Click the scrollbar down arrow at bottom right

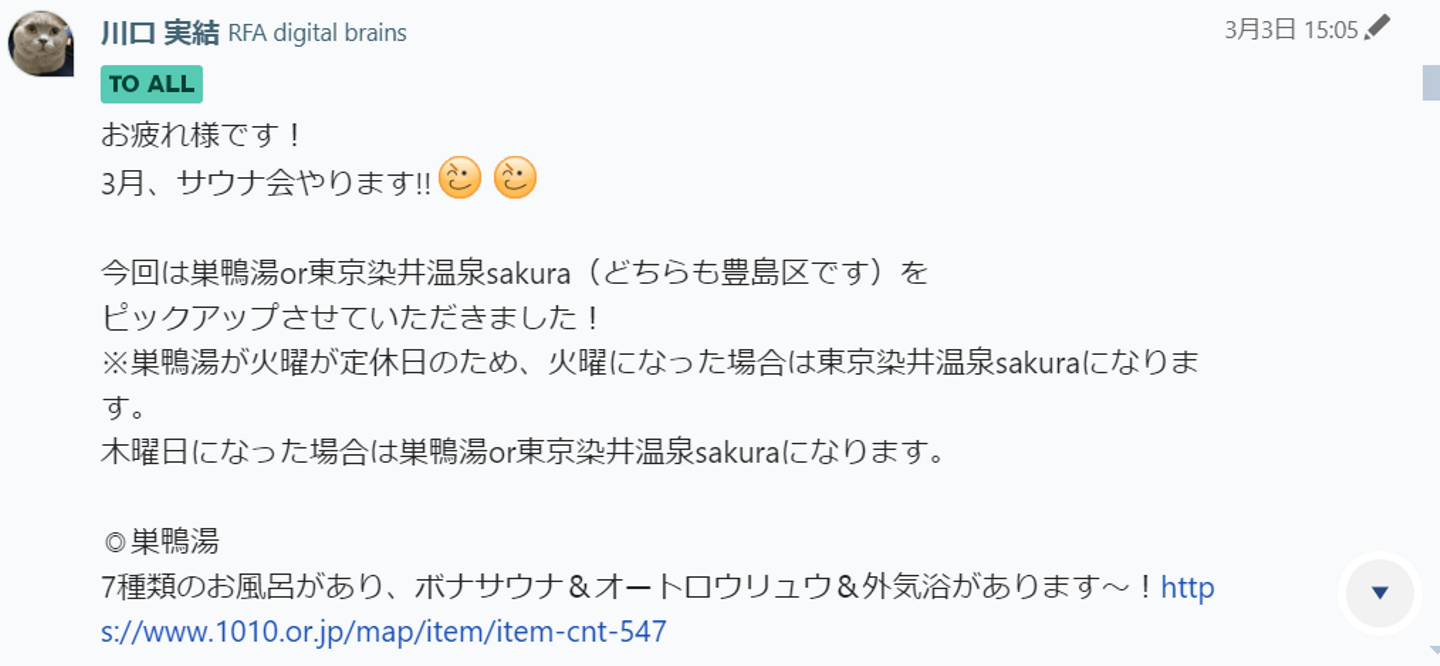pos(1431,652)
